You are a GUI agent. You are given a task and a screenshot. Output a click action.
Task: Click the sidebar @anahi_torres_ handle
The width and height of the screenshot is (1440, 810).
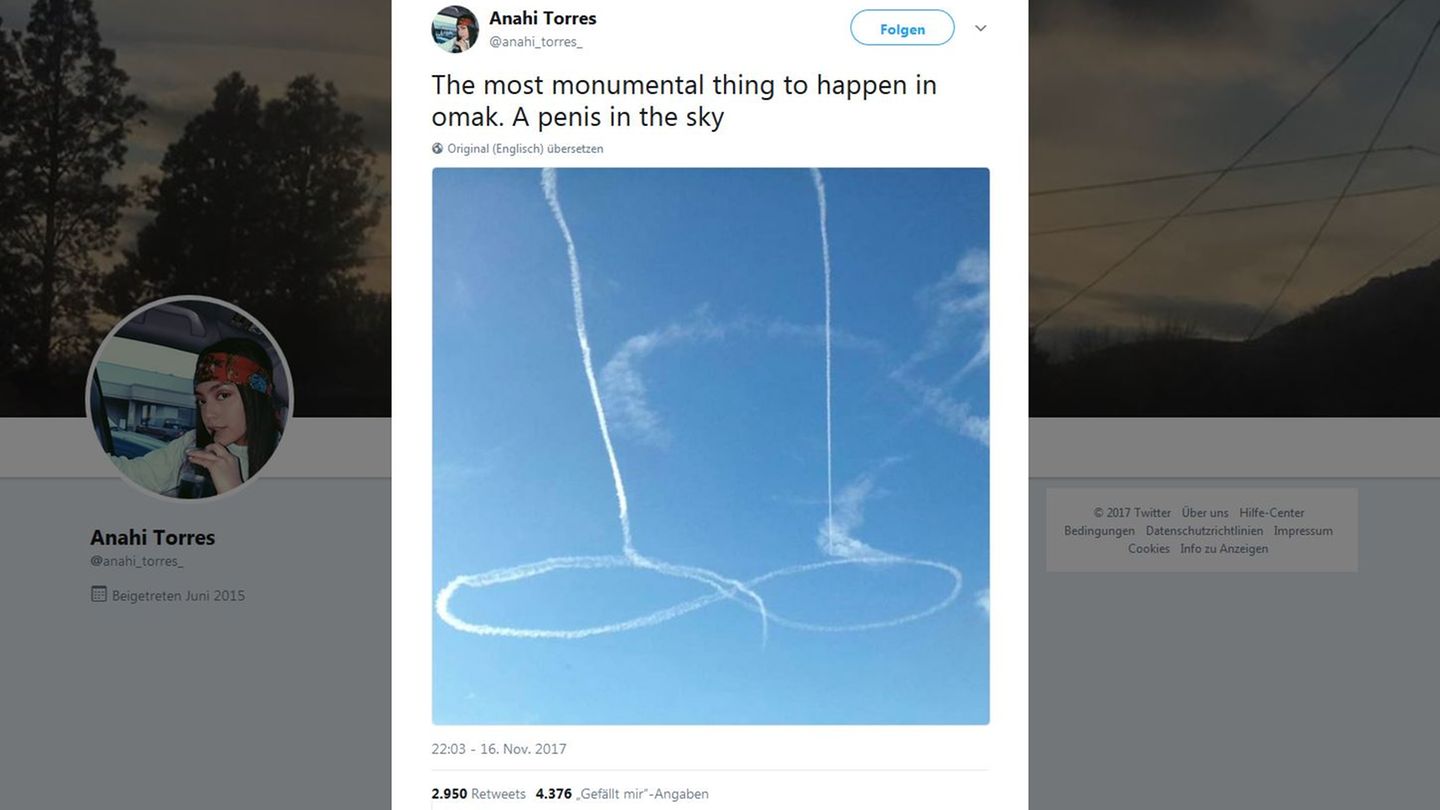pos(136,561)
